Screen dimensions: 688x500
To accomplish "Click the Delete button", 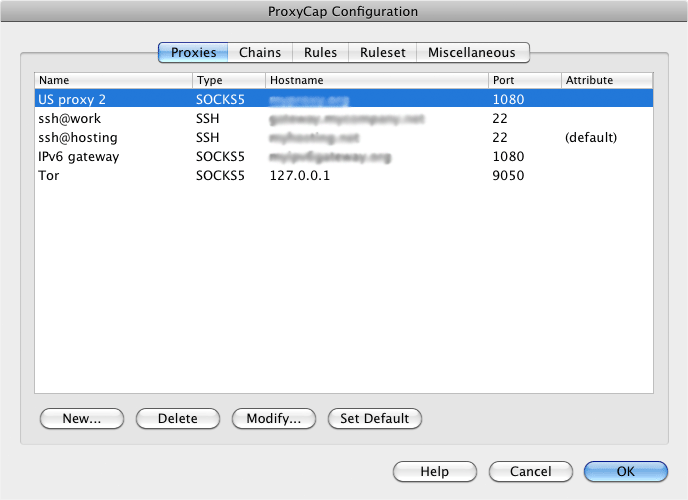I will 178,419.
